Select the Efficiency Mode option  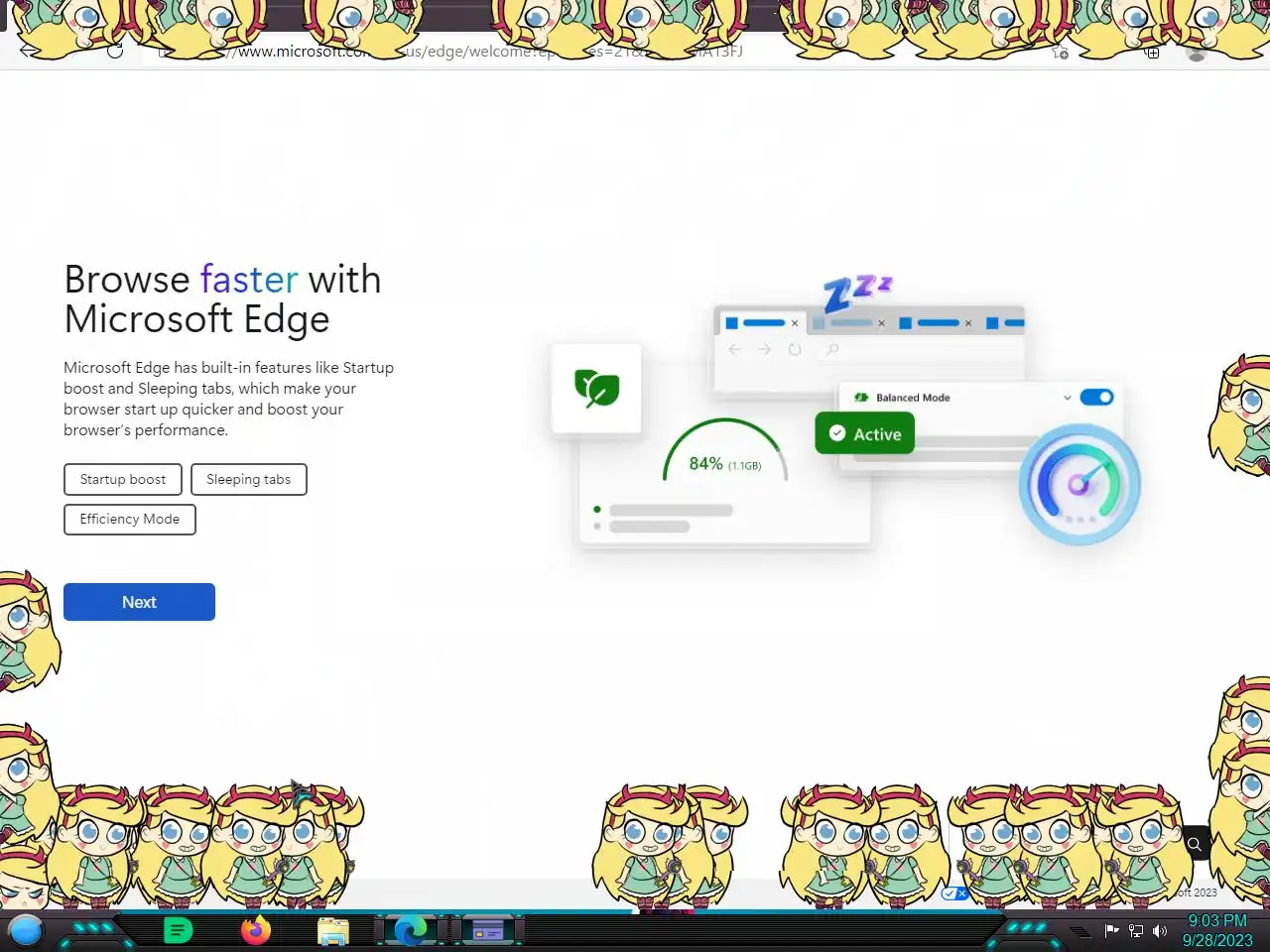[x=130, y=519]
